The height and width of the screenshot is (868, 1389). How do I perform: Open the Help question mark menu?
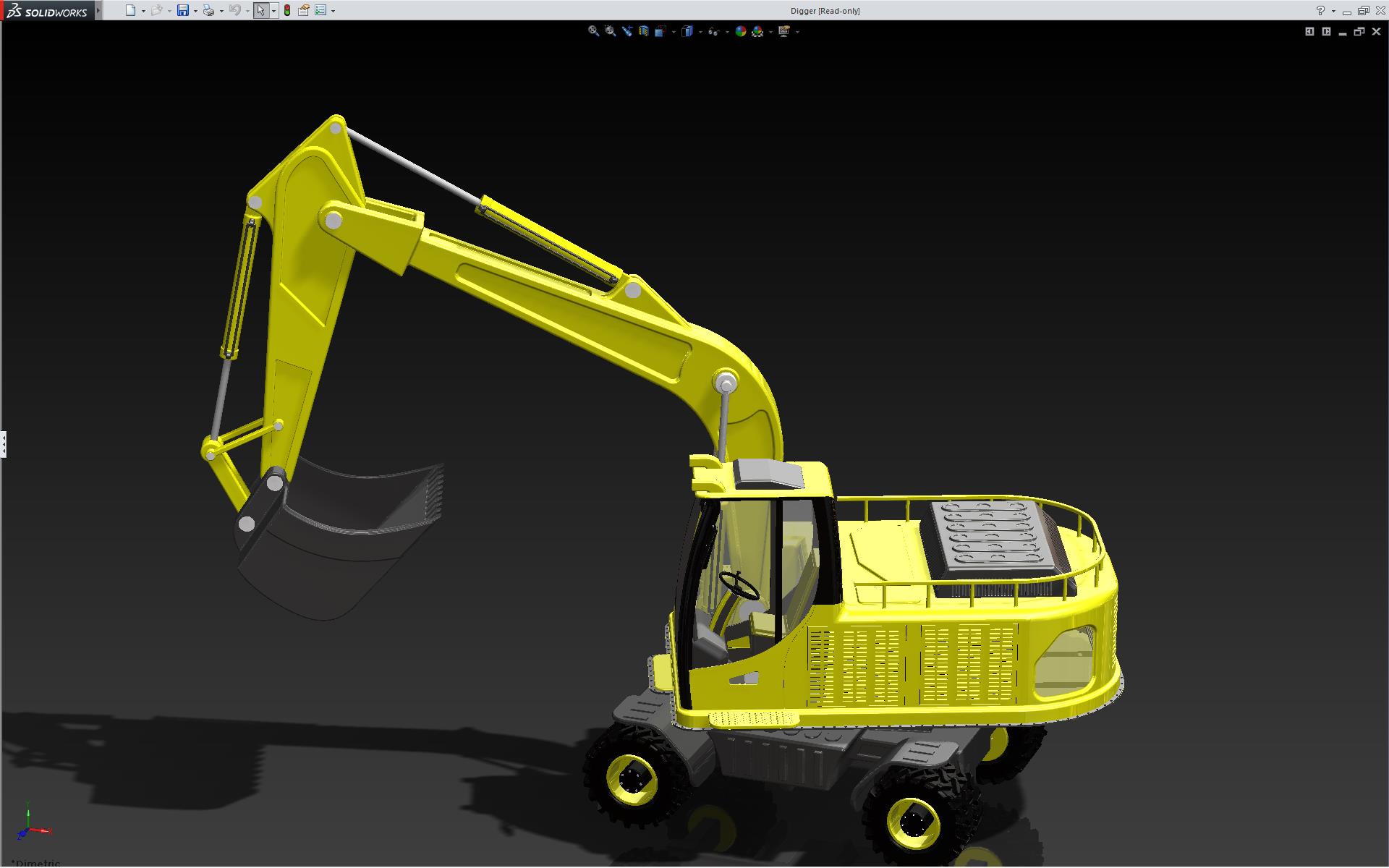(1320, 10)
